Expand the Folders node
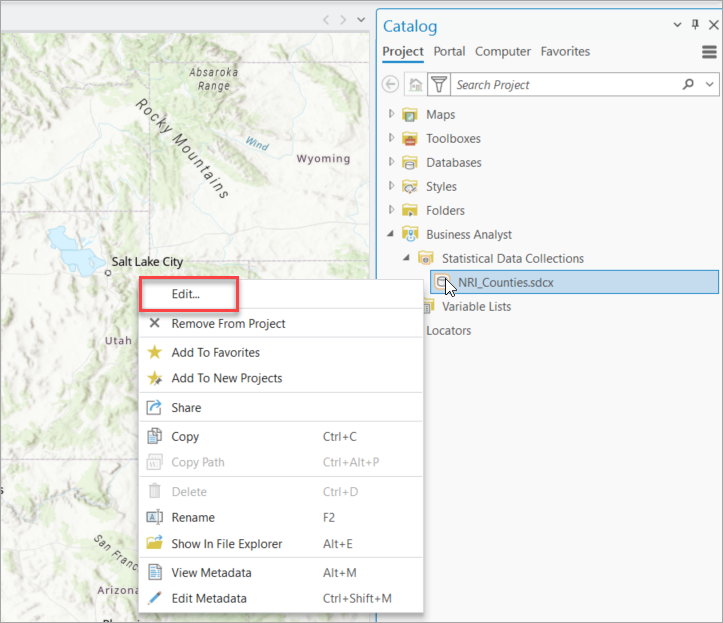Screen dimensions: 723x623 391,209
